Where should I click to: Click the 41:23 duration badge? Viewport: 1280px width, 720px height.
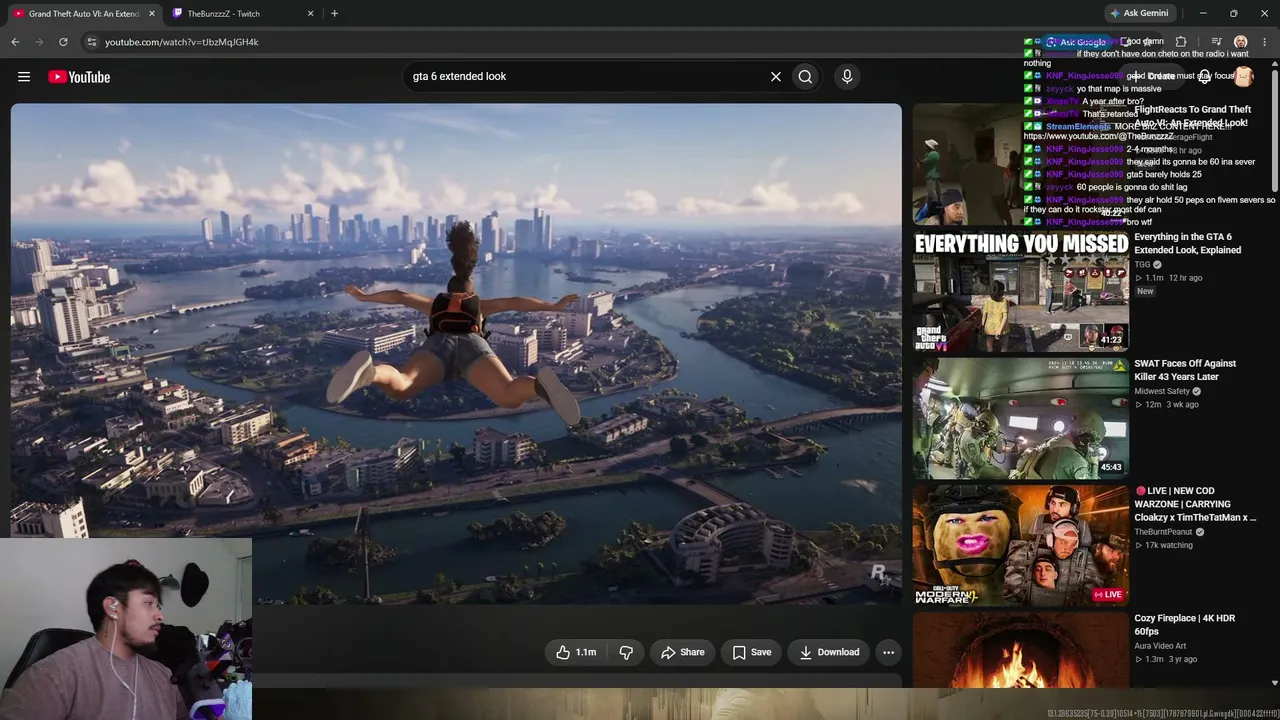pos(1110,340)
